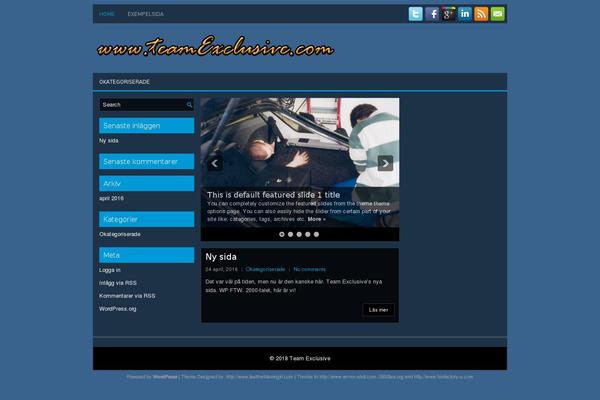The width and height of the screenshot is (600, 400).
Task: Open the green email icon
Action: (x=498, y=14)
